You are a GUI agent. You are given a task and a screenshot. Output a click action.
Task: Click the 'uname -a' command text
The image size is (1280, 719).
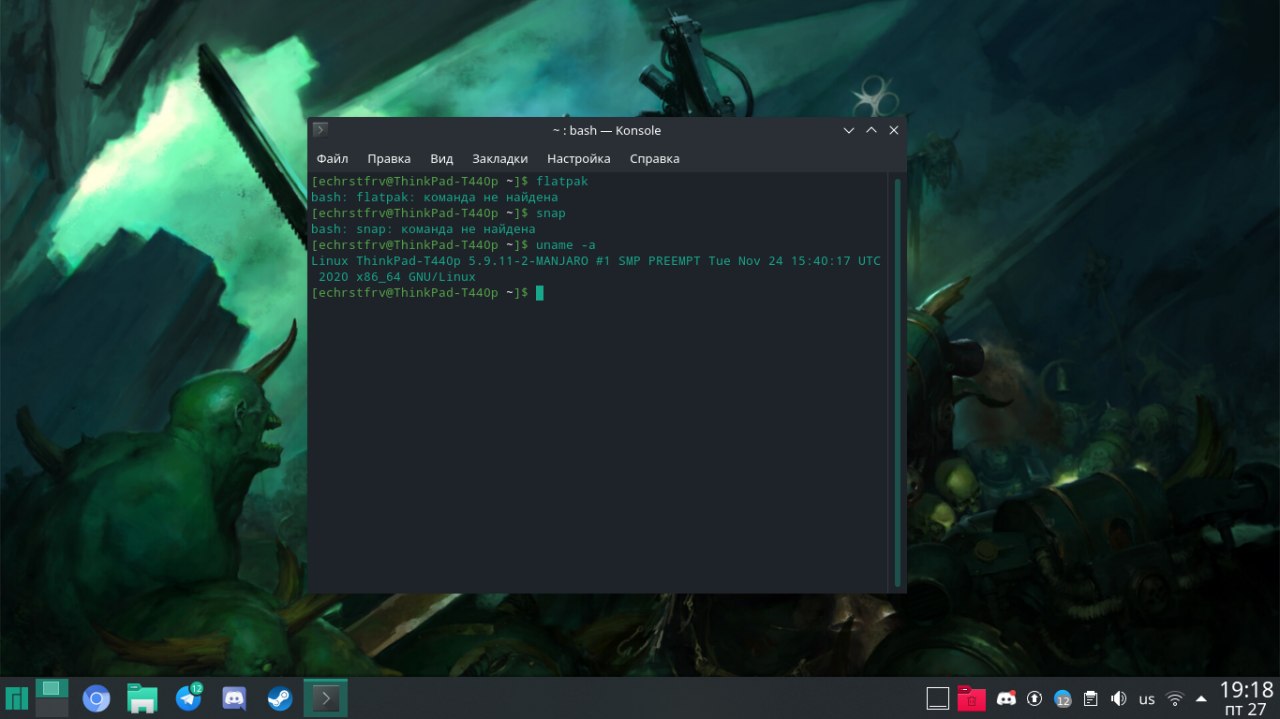[566, 245]
